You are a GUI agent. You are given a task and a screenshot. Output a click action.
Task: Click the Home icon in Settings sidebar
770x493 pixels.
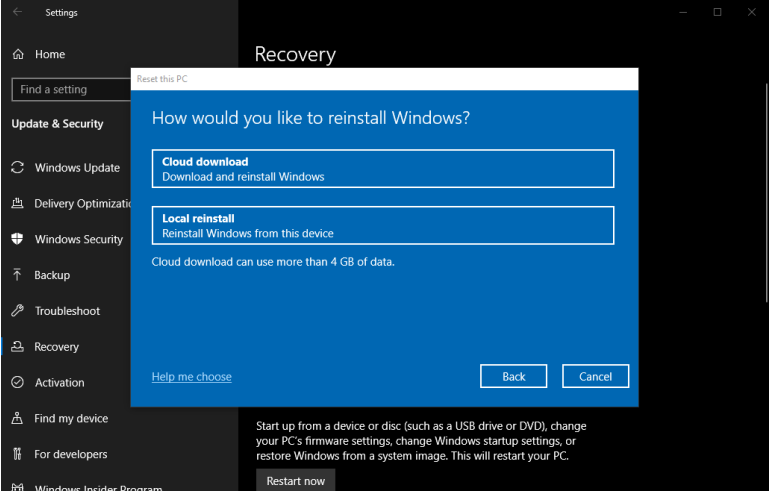(18, 54)
